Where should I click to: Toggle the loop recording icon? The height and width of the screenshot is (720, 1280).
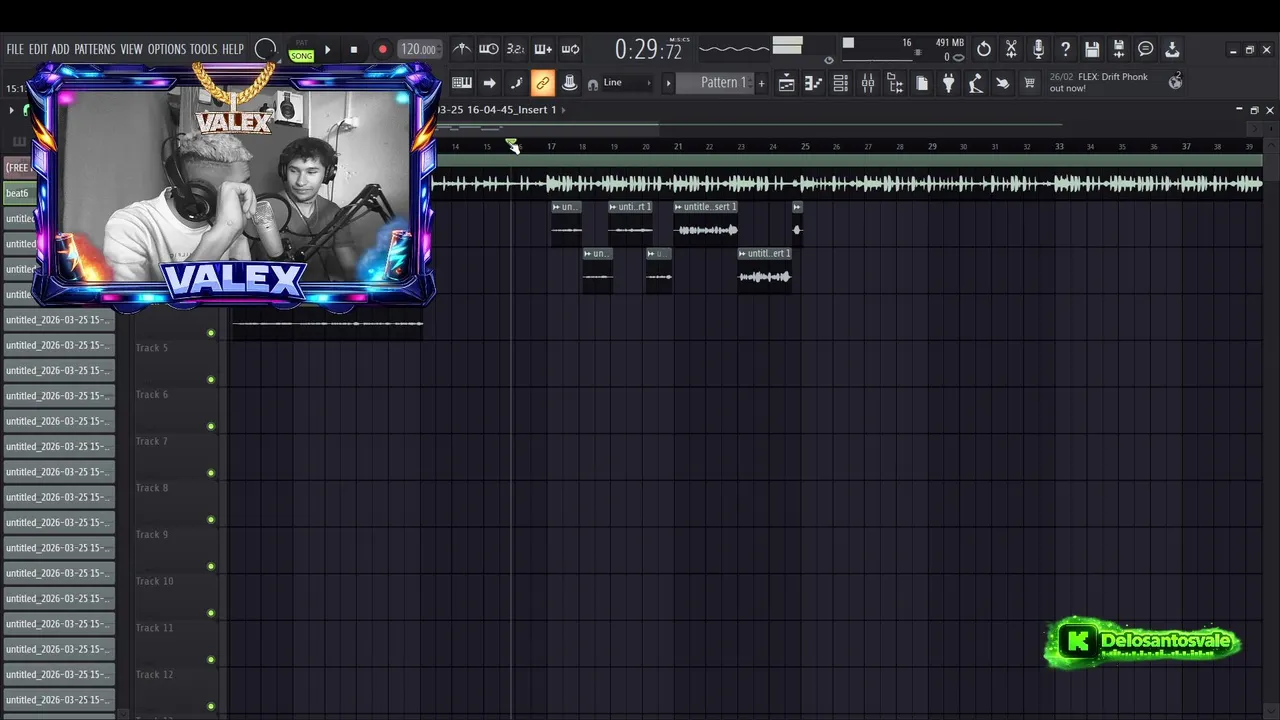[570, 49]
